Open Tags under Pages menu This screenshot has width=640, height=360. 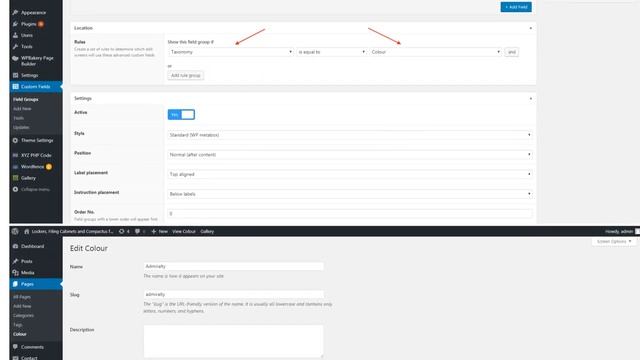click(x=18, y=325)
